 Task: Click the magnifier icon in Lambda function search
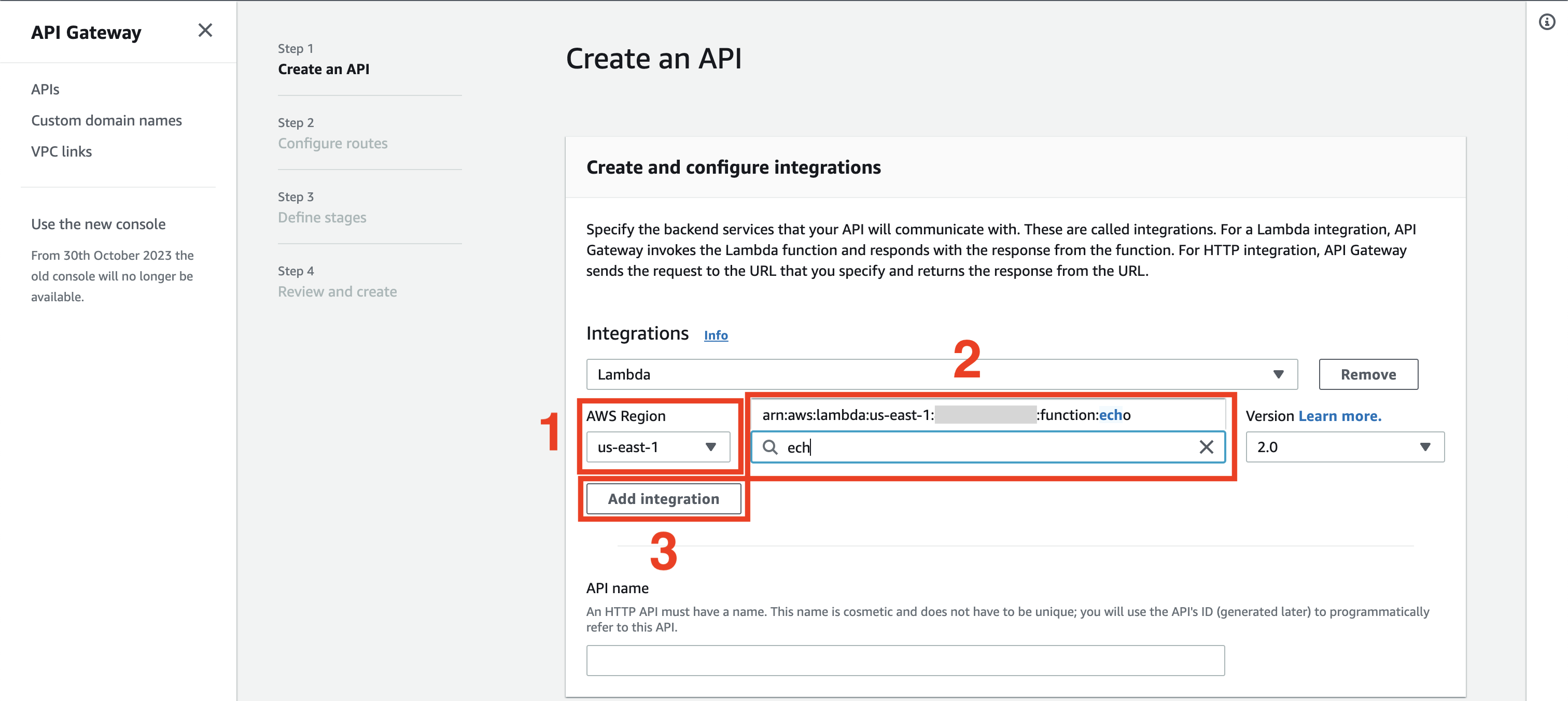click(771, 447)
